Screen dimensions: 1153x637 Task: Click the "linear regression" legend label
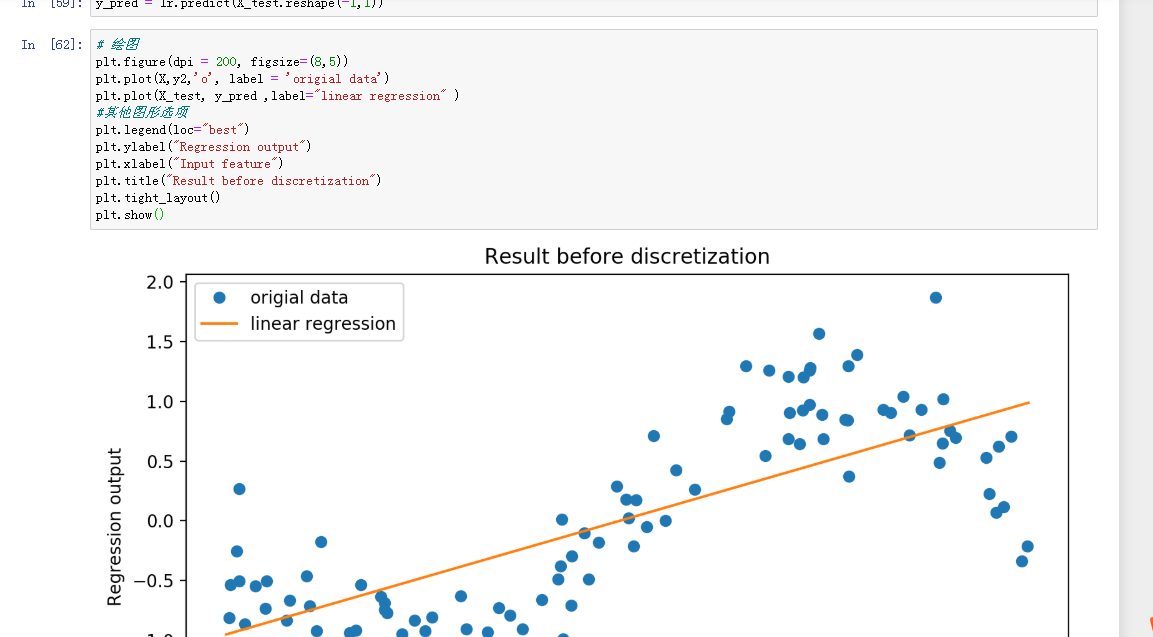pyautogui.click(x=323, y=324)
